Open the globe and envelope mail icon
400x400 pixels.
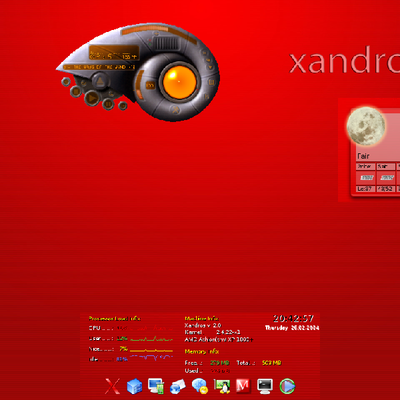pos(178,387)
